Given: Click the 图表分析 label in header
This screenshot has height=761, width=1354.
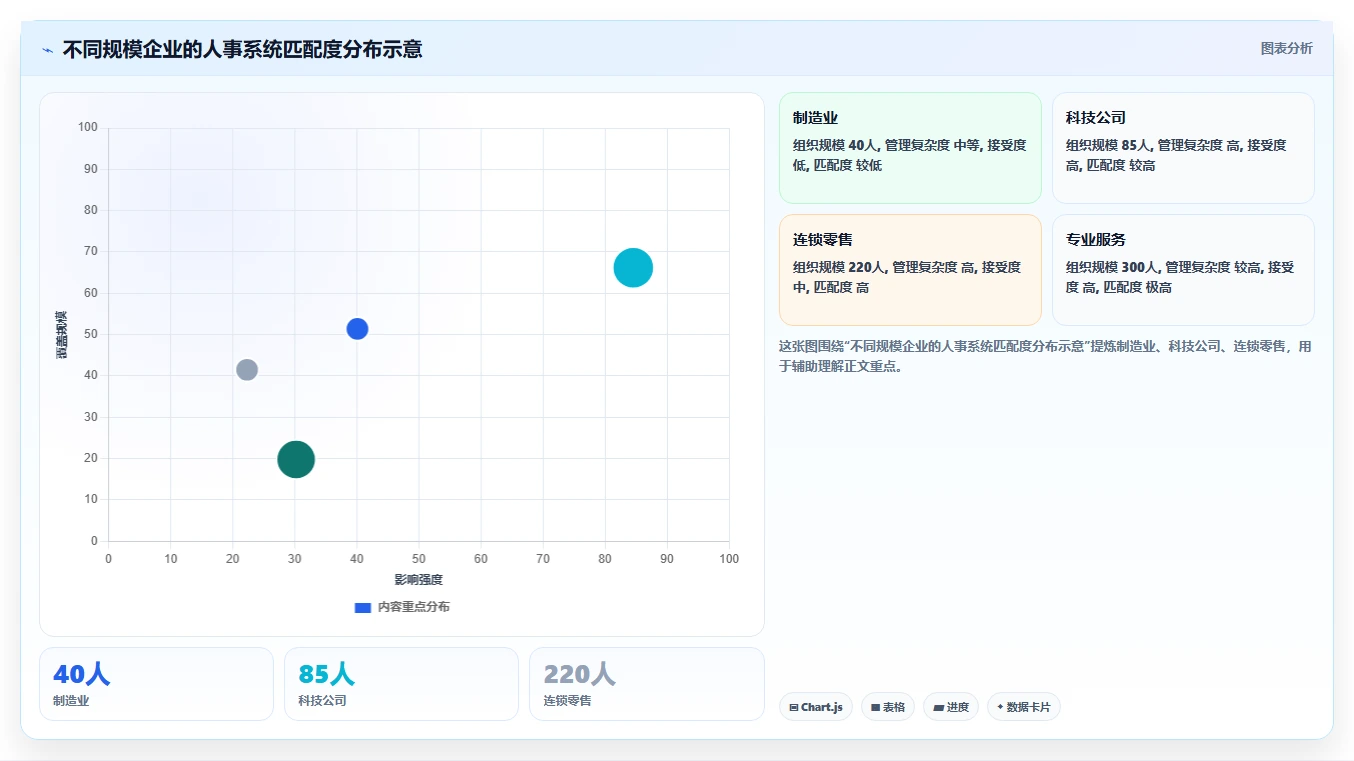Looking at the screenshot, I should click(1286, 48).
